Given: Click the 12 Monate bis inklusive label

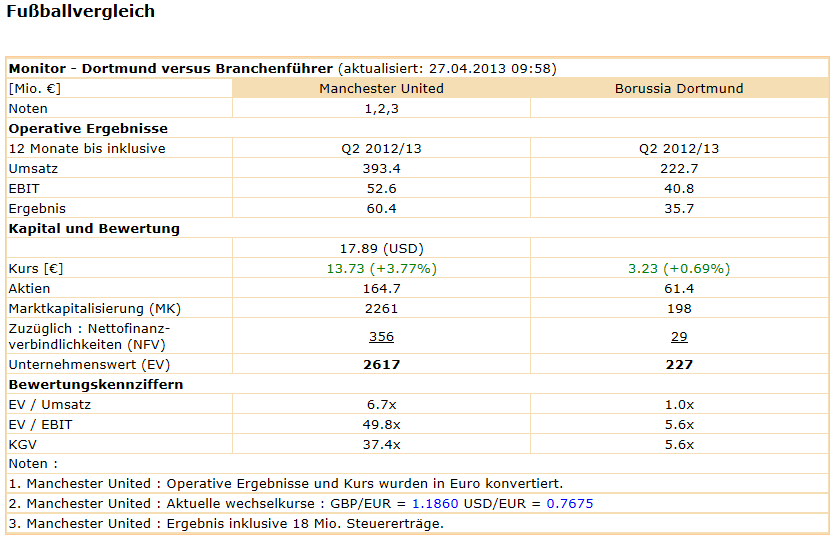Looking at the screenshot, I should [x=87, y=149].
